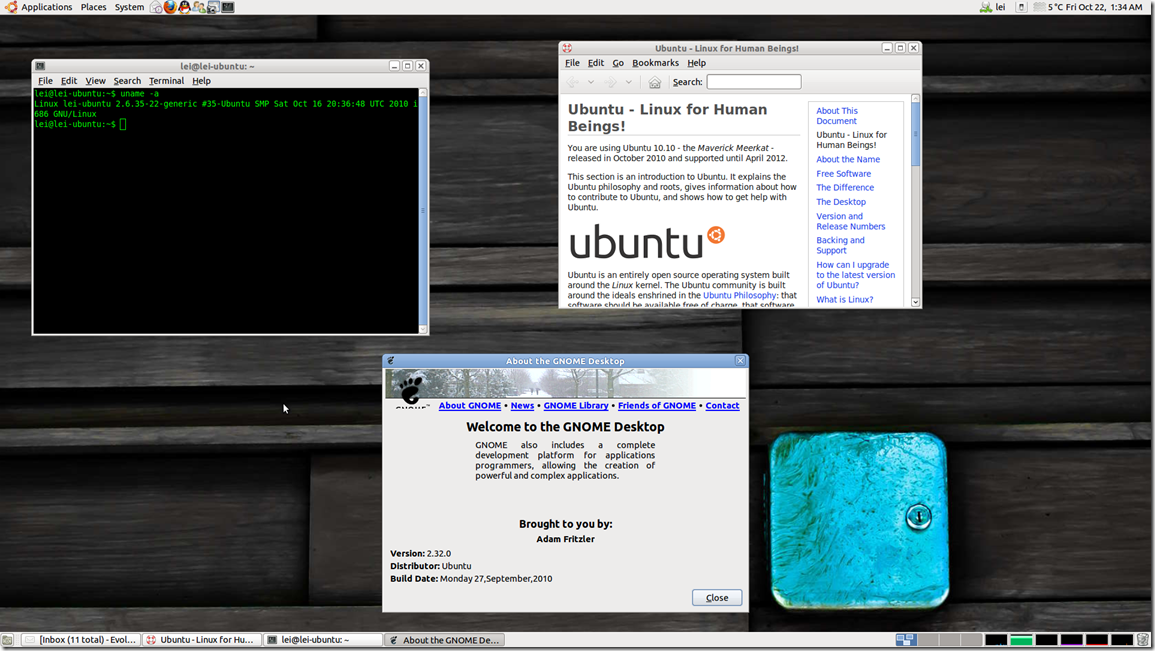Open the GNOME Library link

(x=576, y=406)
